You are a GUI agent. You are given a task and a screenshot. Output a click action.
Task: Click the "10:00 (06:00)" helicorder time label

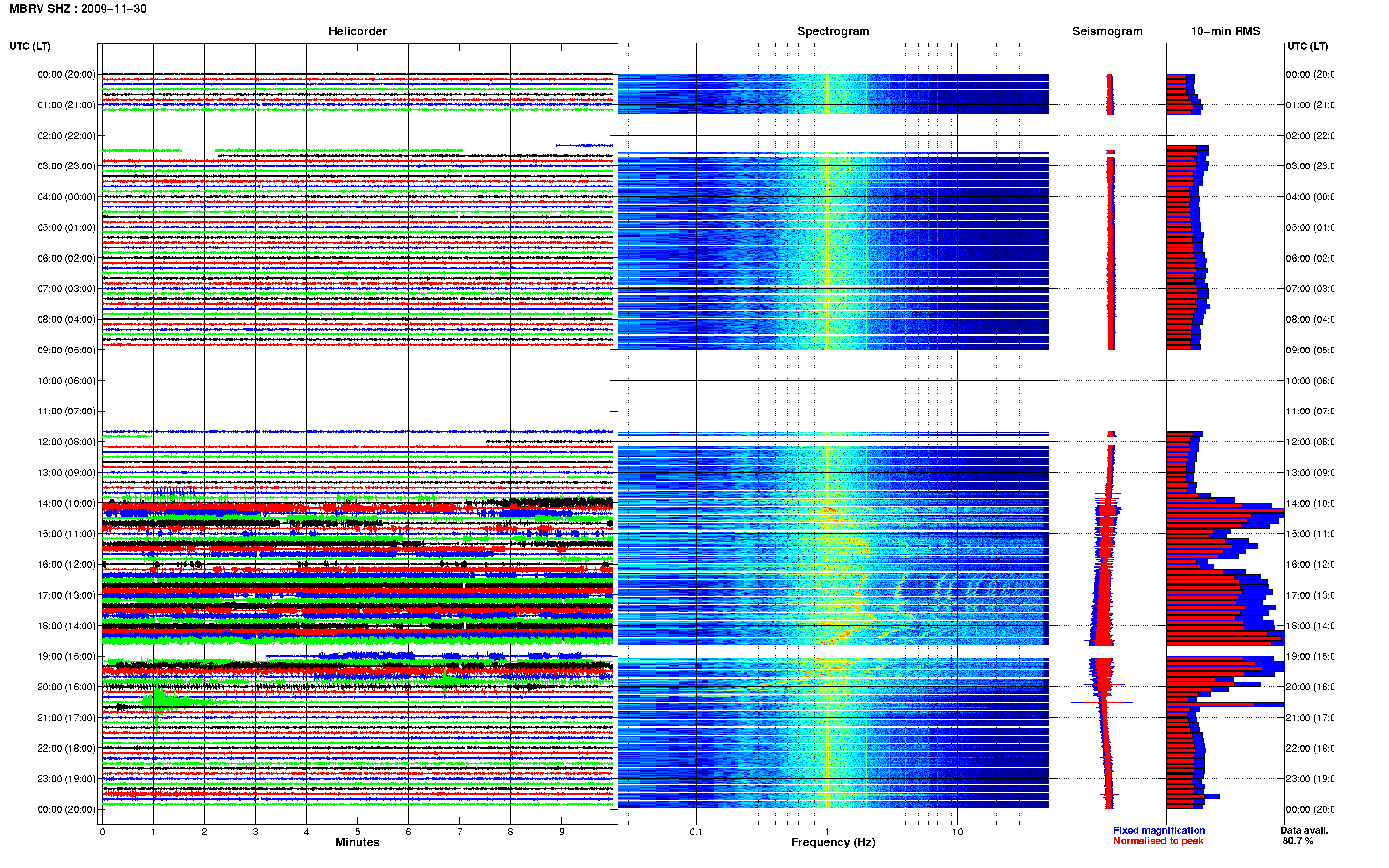66,381
